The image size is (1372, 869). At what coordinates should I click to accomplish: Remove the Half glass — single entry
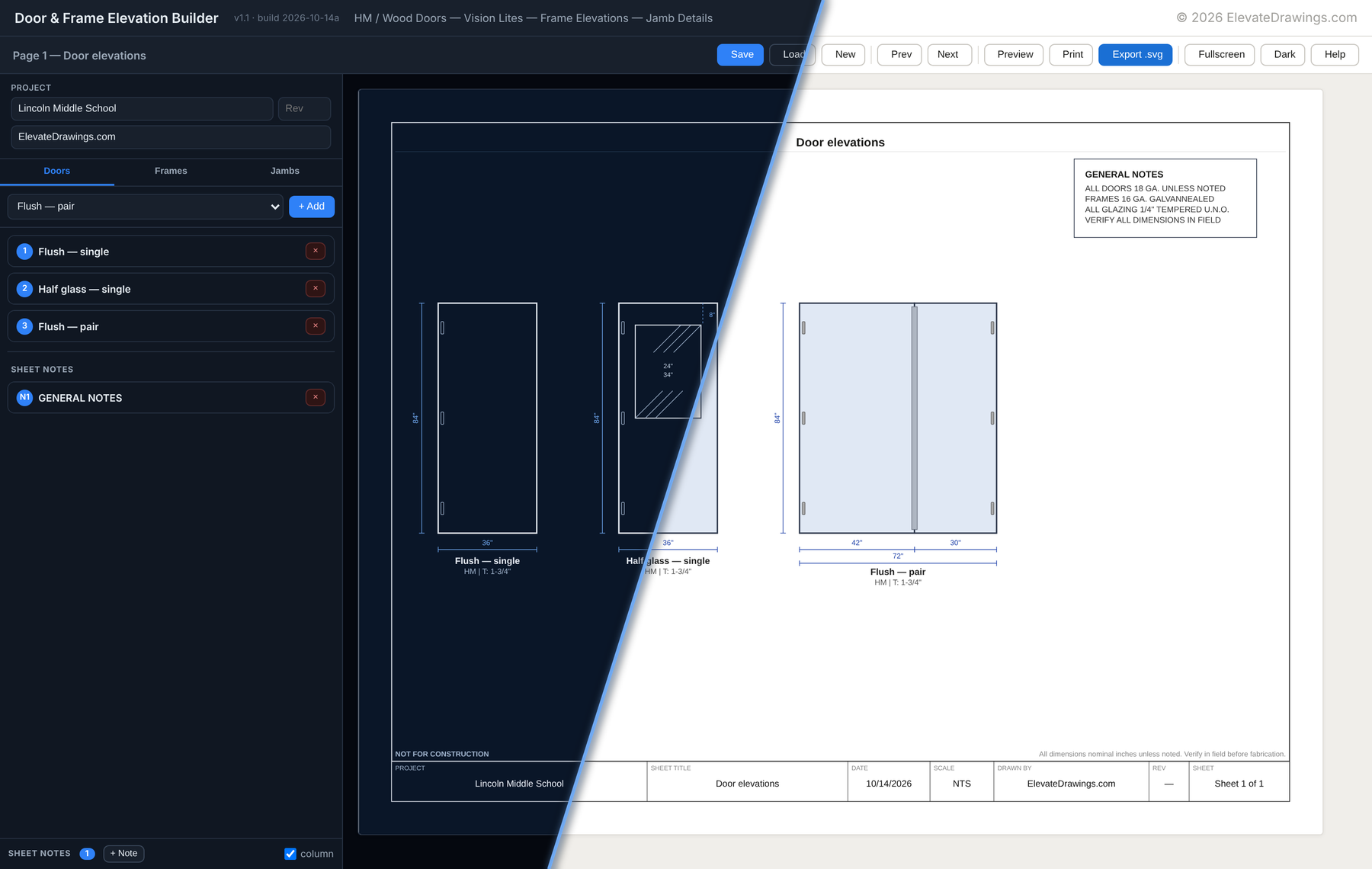pyautogui.click(x=316, y=288)
